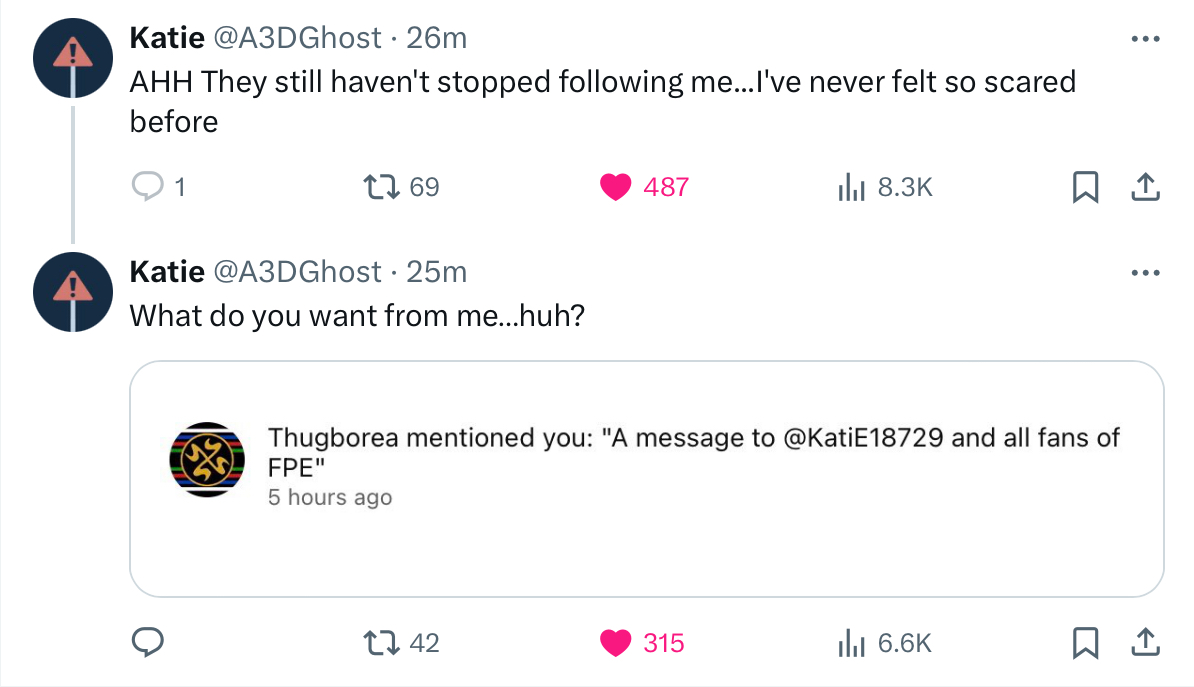
Task: Share the first tweet by Katie
Action: tap(1144, 186)
